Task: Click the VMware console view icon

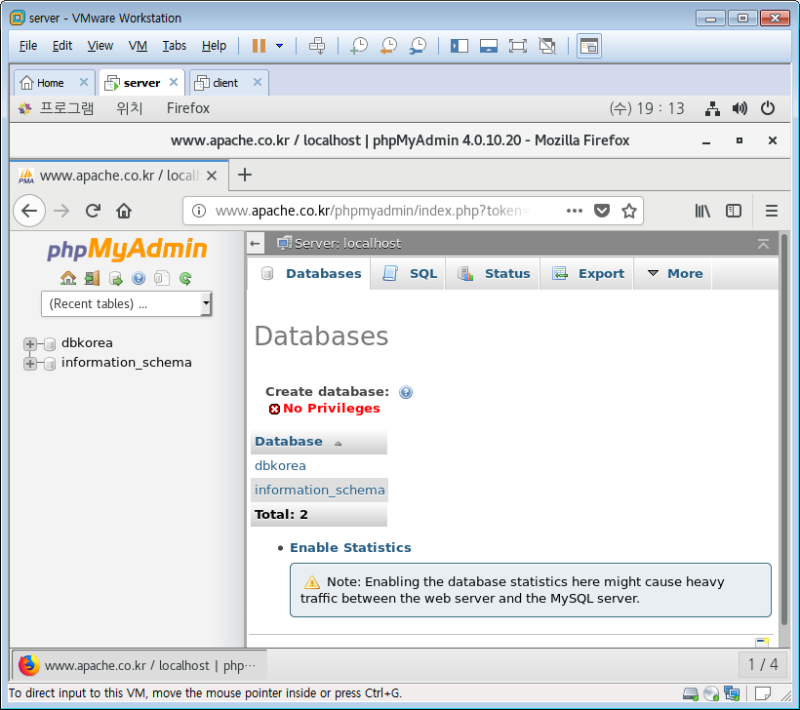Action: 589,46
